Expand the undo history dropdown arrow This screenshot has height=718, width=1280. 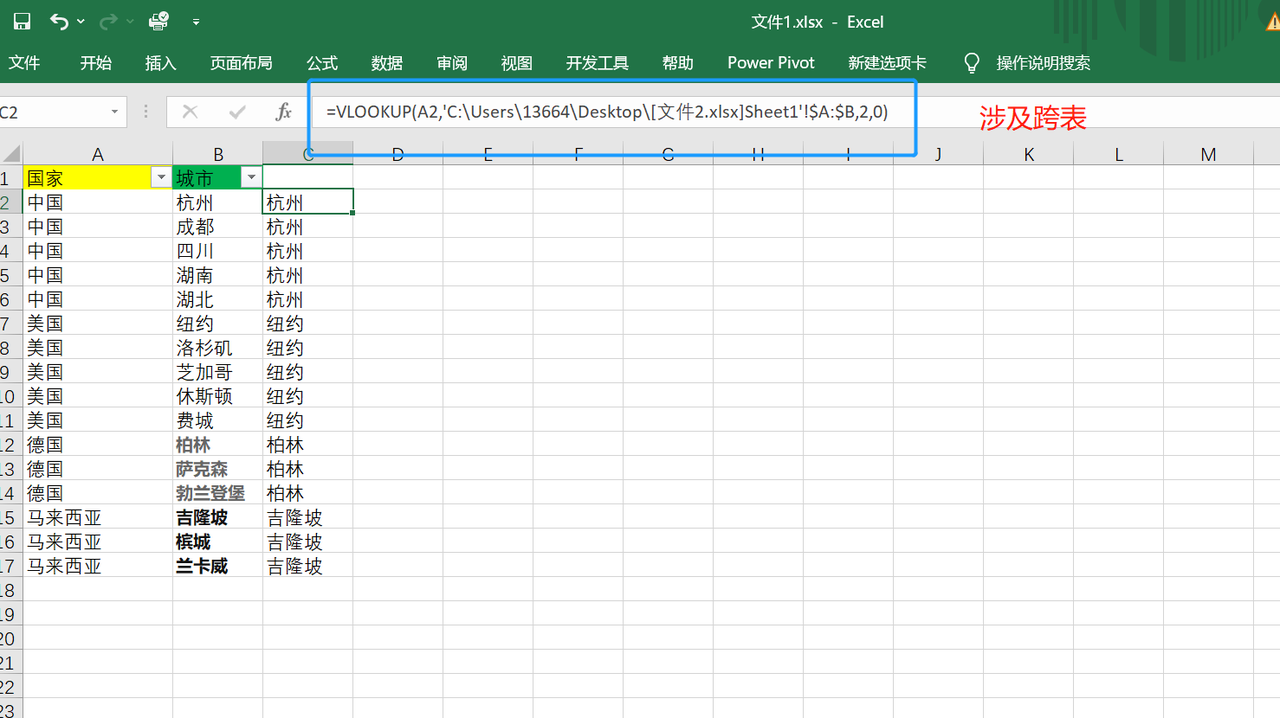(81, 21)
